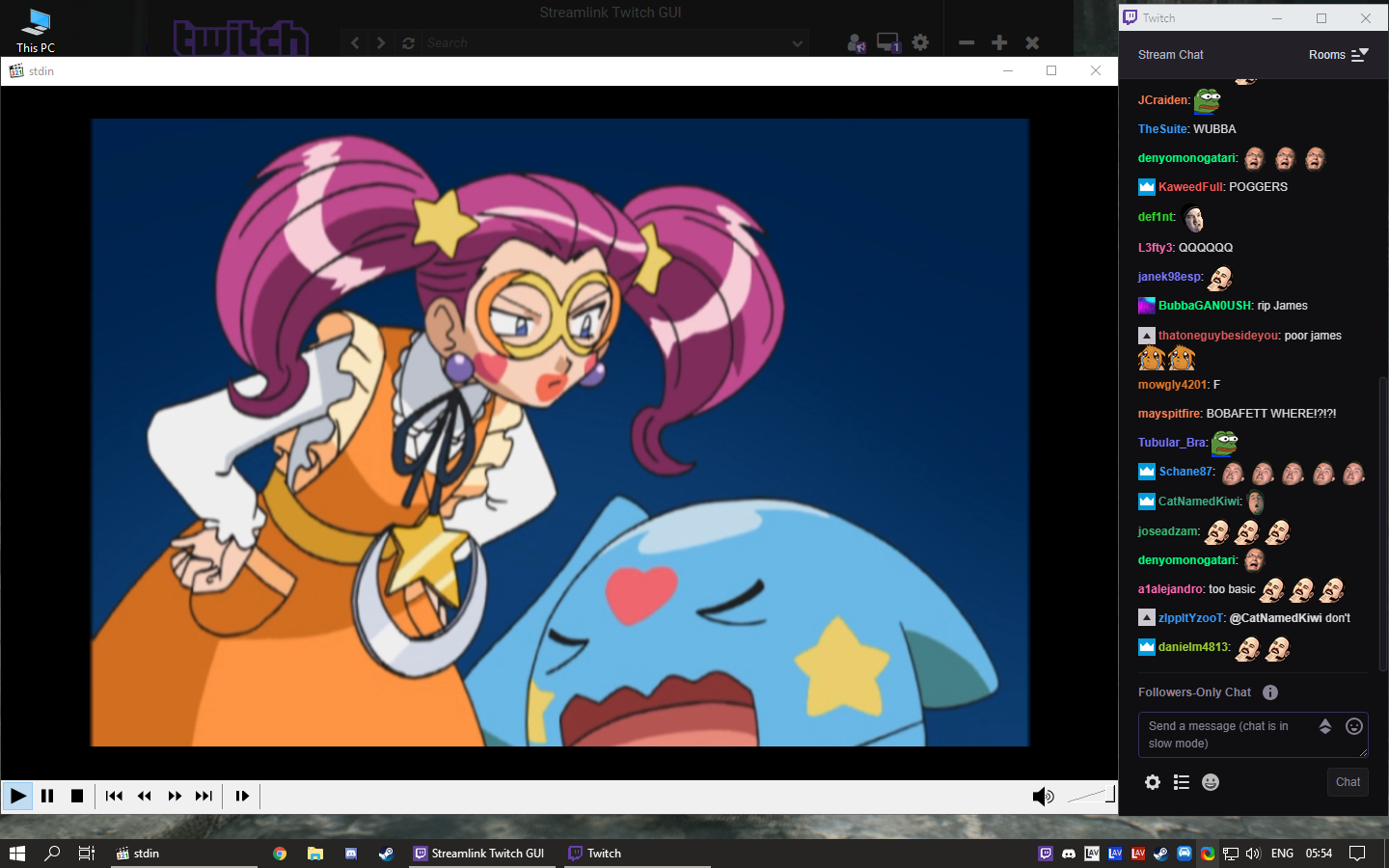Open the Rooms menu in Stream Chat
1389x868 pixels.
[1338, 55]
